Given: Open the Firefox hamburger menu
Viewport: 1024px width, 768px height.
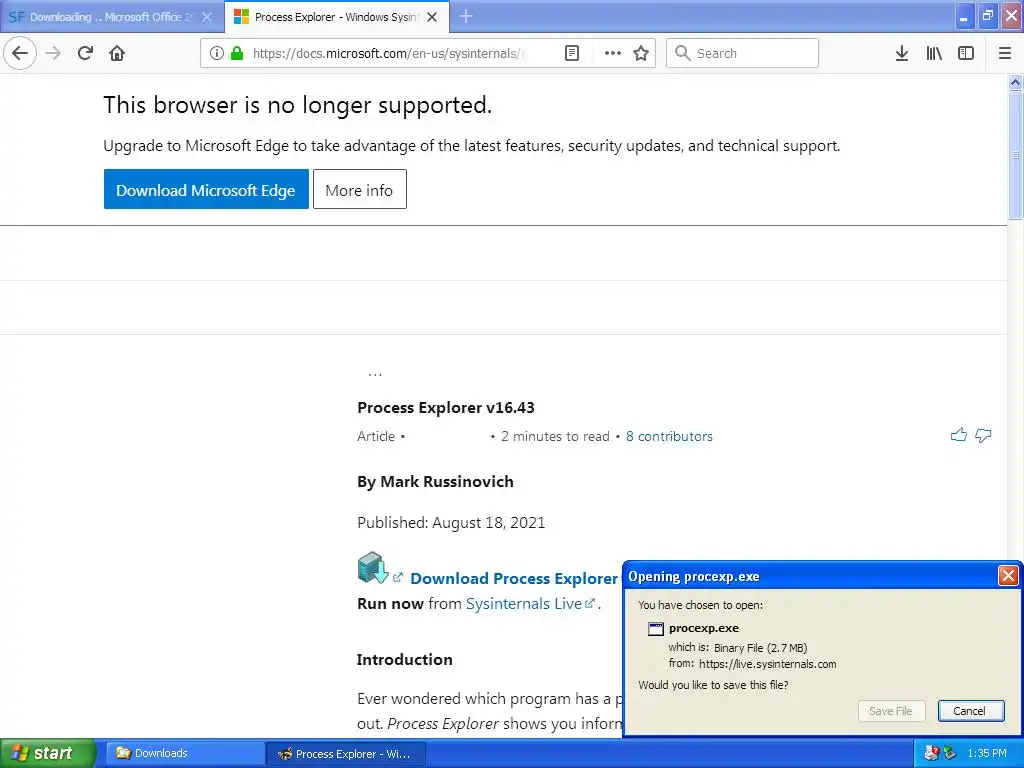Looking at the screenshot, I should coord(1005,53).
